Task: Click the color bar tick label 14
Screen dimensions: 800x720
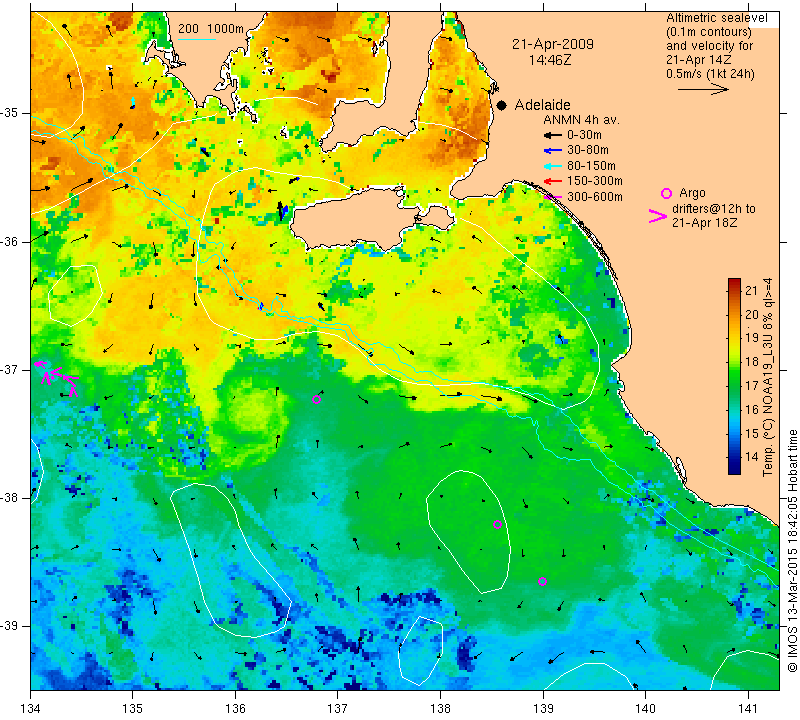Action: [752, 457]
